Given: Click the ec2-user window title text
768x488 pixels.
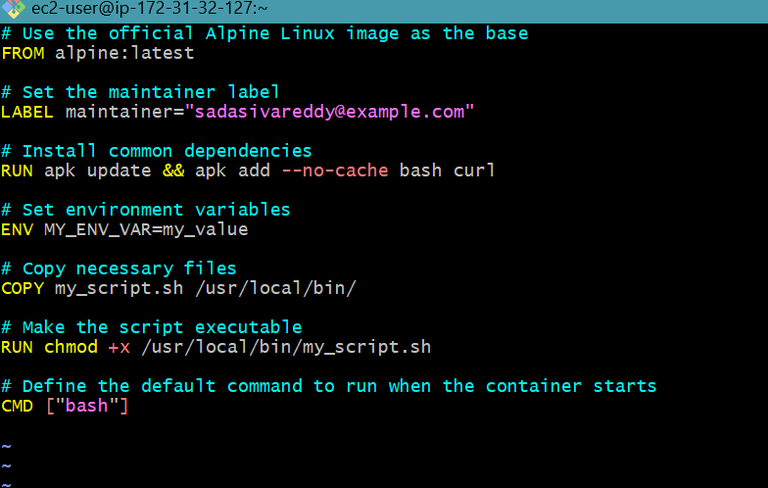Looking at the screenshot, I should (x=149, y=8).
